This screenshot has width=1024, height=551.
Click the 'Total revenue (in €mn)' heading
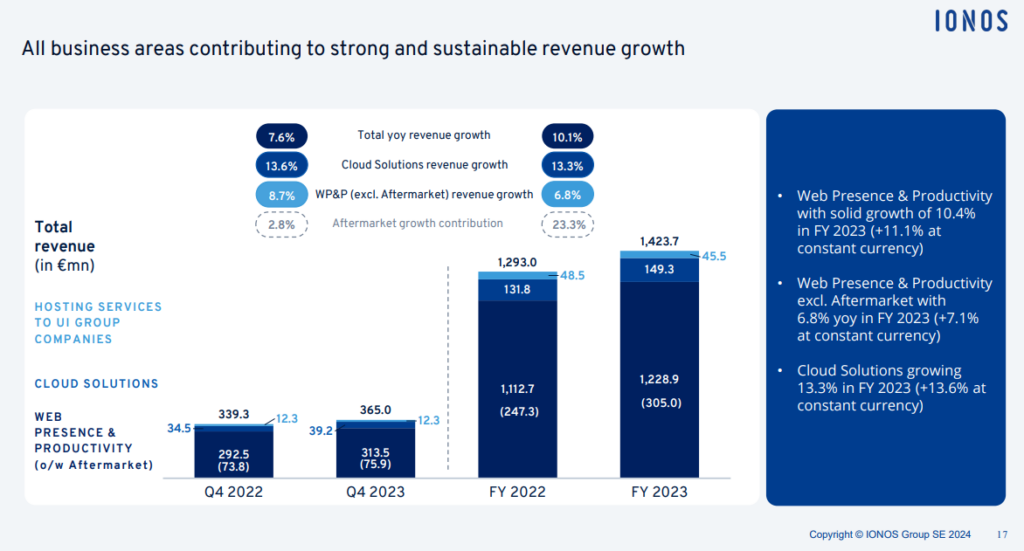pos(65,246)
